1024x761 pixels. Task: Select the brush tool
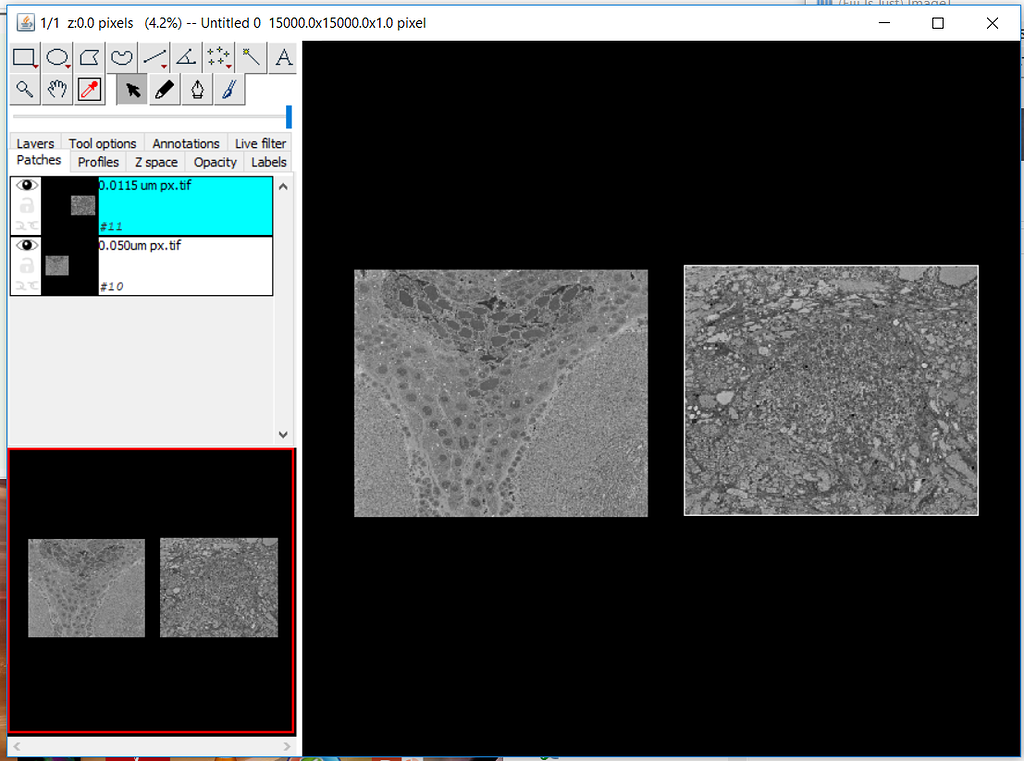(229, 89)
